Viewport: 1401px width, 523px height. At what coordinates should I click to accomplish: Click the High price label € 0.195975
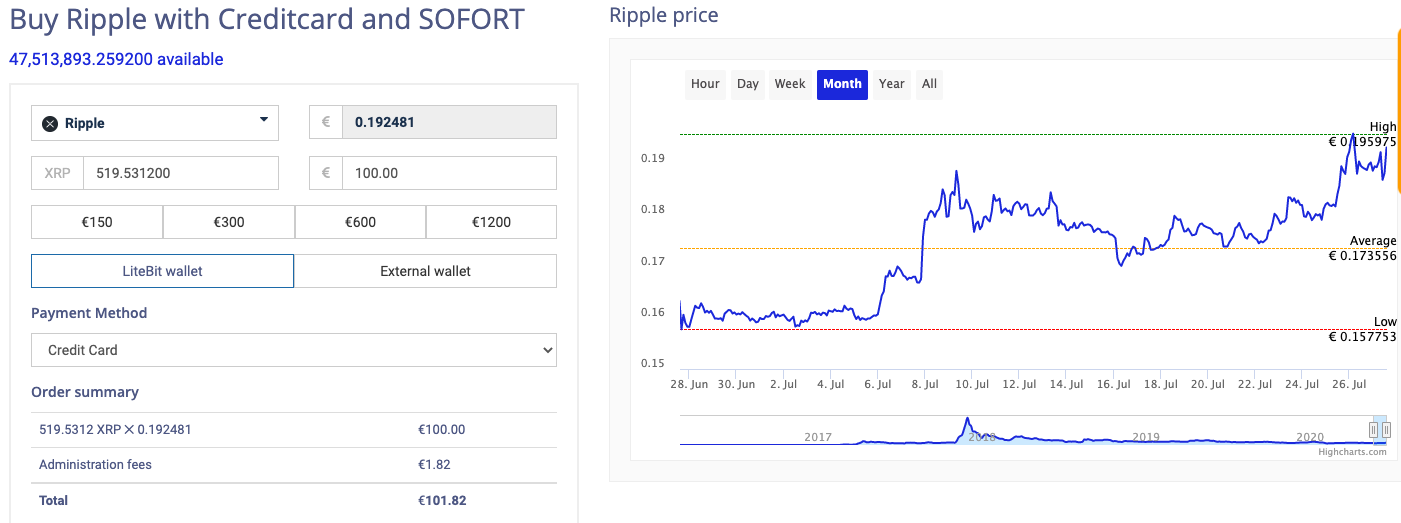[x=1362, y=142]
